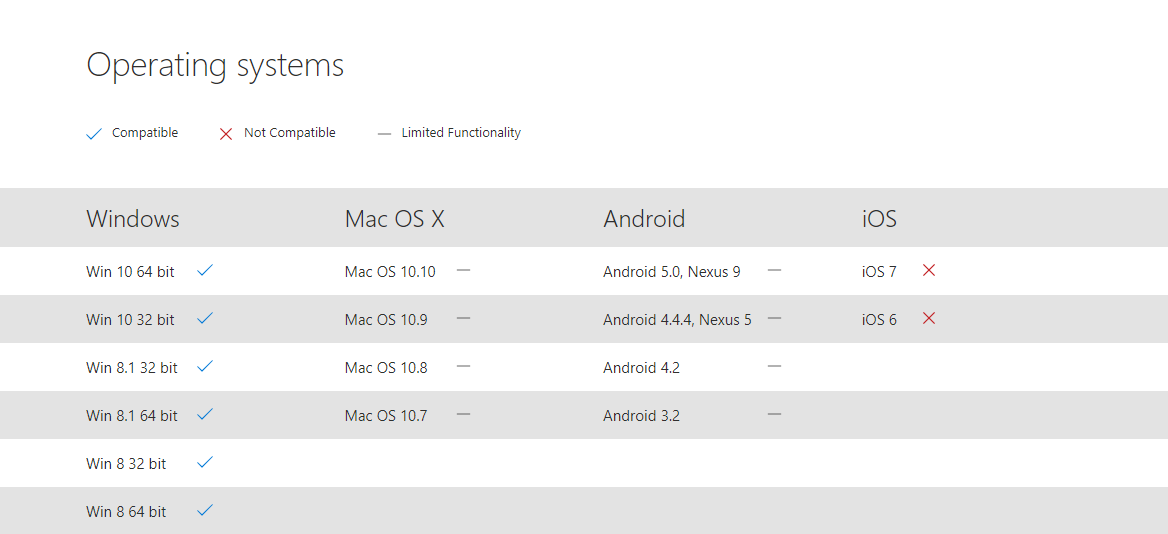Click the limited-functionality dash for Mac OS 10.9
Screen dimensions: 1168x534
pyautogui.click(x=463, y=318)
